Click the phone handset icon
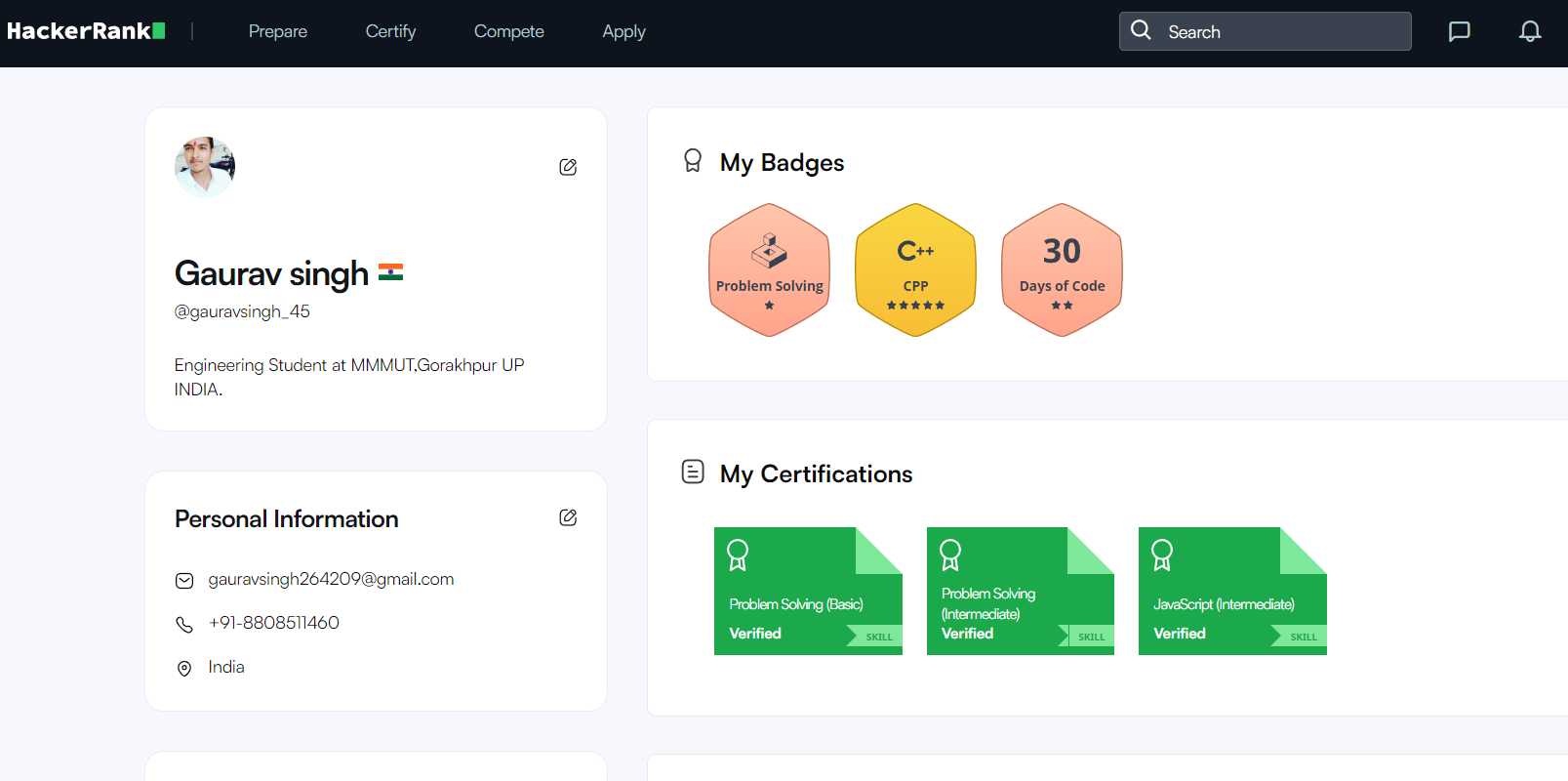Screen dimensions: 1568x781 pyautogui.click(x=184, y=625)
